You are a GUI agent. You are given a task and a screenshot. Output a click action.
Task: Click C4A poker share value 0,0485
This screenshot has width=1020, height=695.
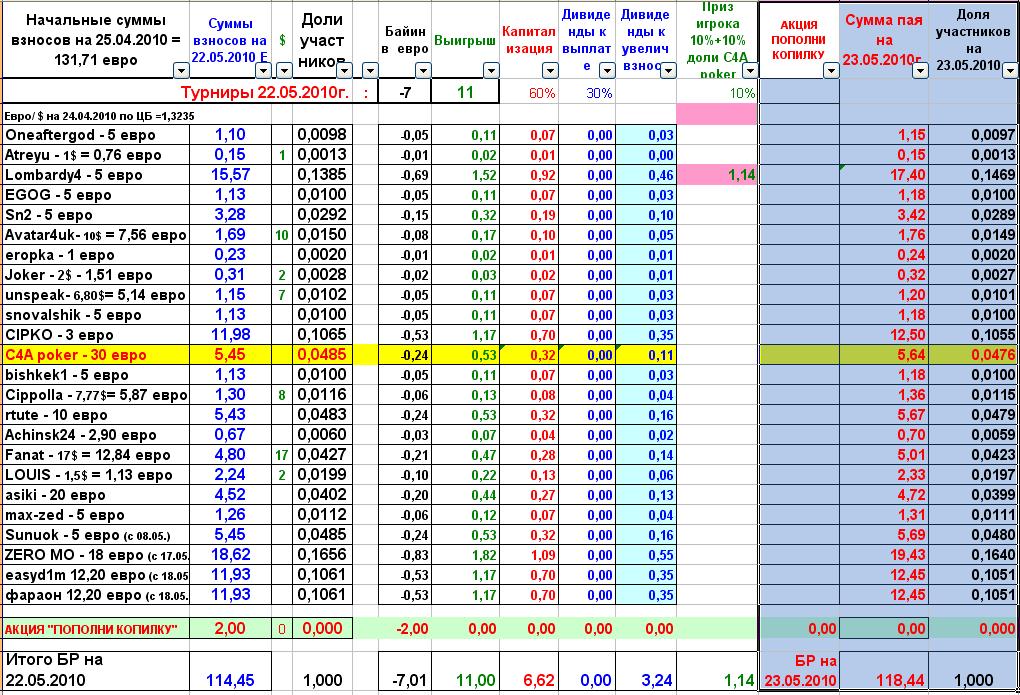coord(323,355)
